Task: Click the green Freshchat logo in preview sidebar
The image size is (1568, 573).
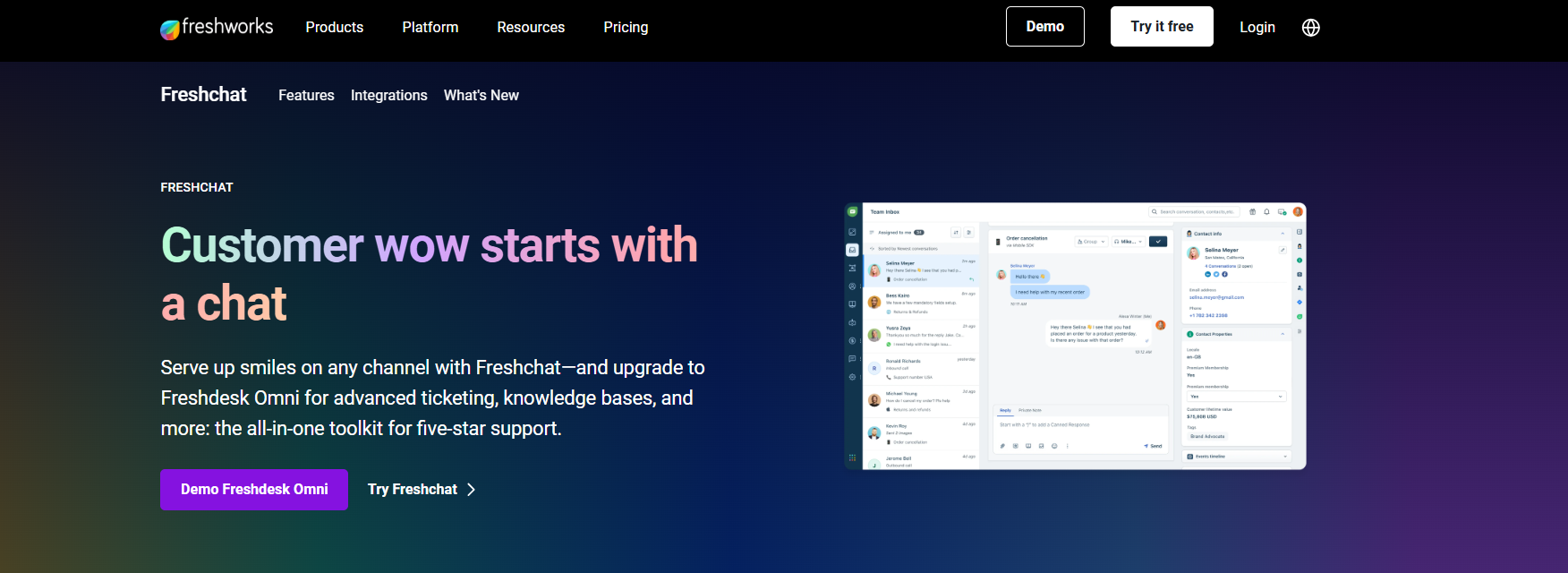Action: tap(852, 212)
